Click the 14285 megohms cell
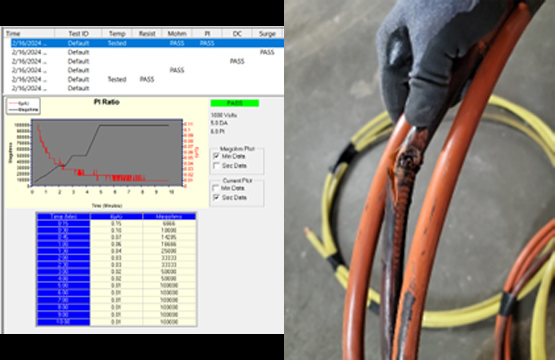This screenshot has width=555, height=360. click(x=169, y=237)
